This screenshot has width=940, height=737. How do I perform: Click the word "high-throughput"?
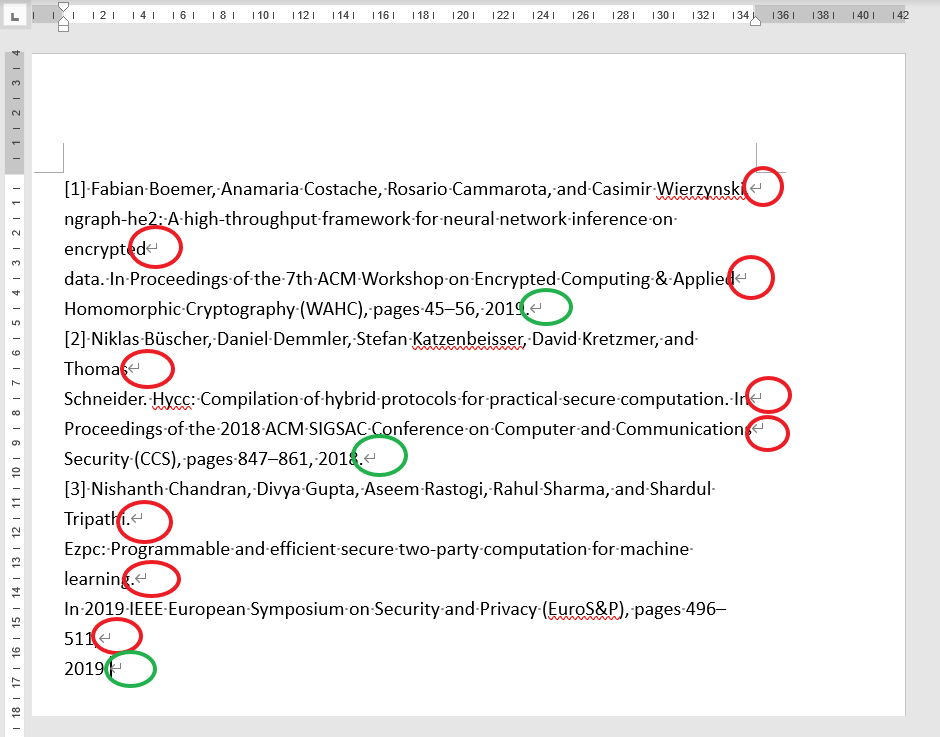click(251, 219)
